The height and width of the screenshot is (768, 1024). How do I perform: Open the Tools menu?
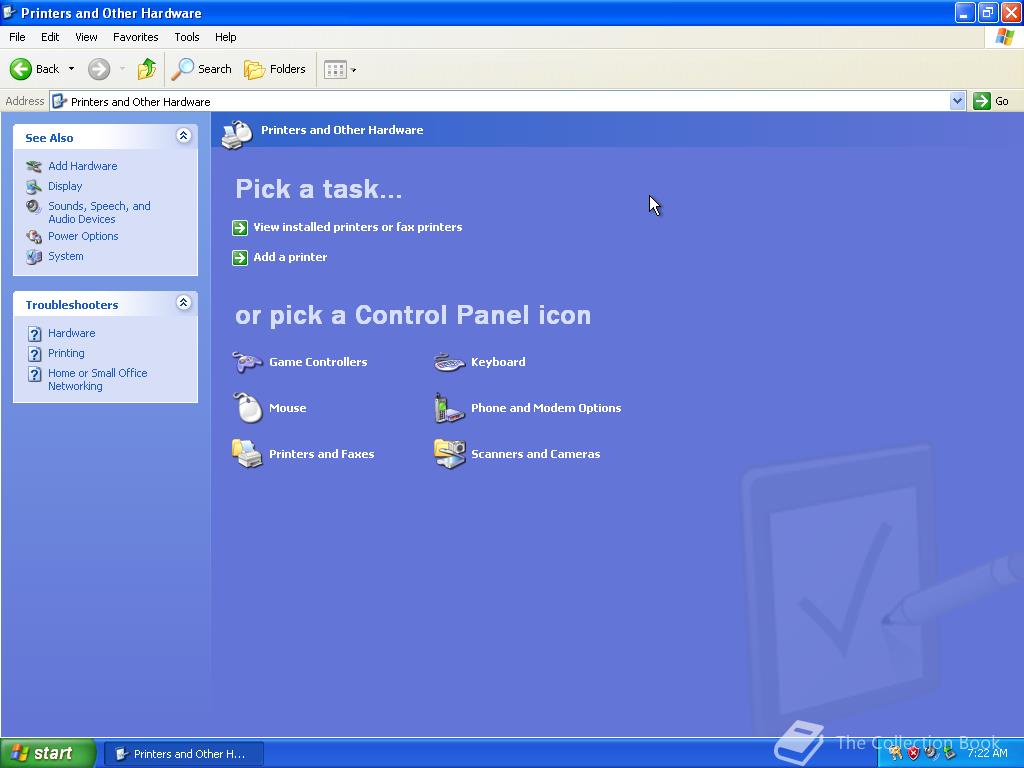coord(186,37)
